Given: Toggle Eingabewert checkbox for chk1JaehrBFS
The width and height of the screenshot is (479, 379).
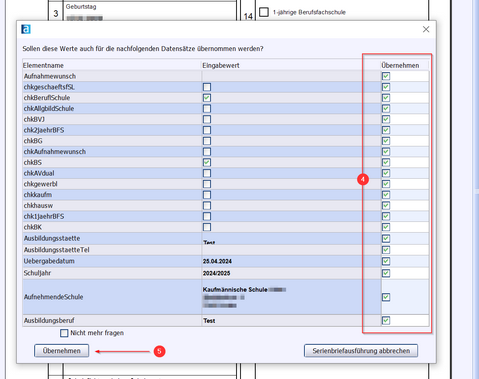Looking at the screenshot, I should coord(207,216).
